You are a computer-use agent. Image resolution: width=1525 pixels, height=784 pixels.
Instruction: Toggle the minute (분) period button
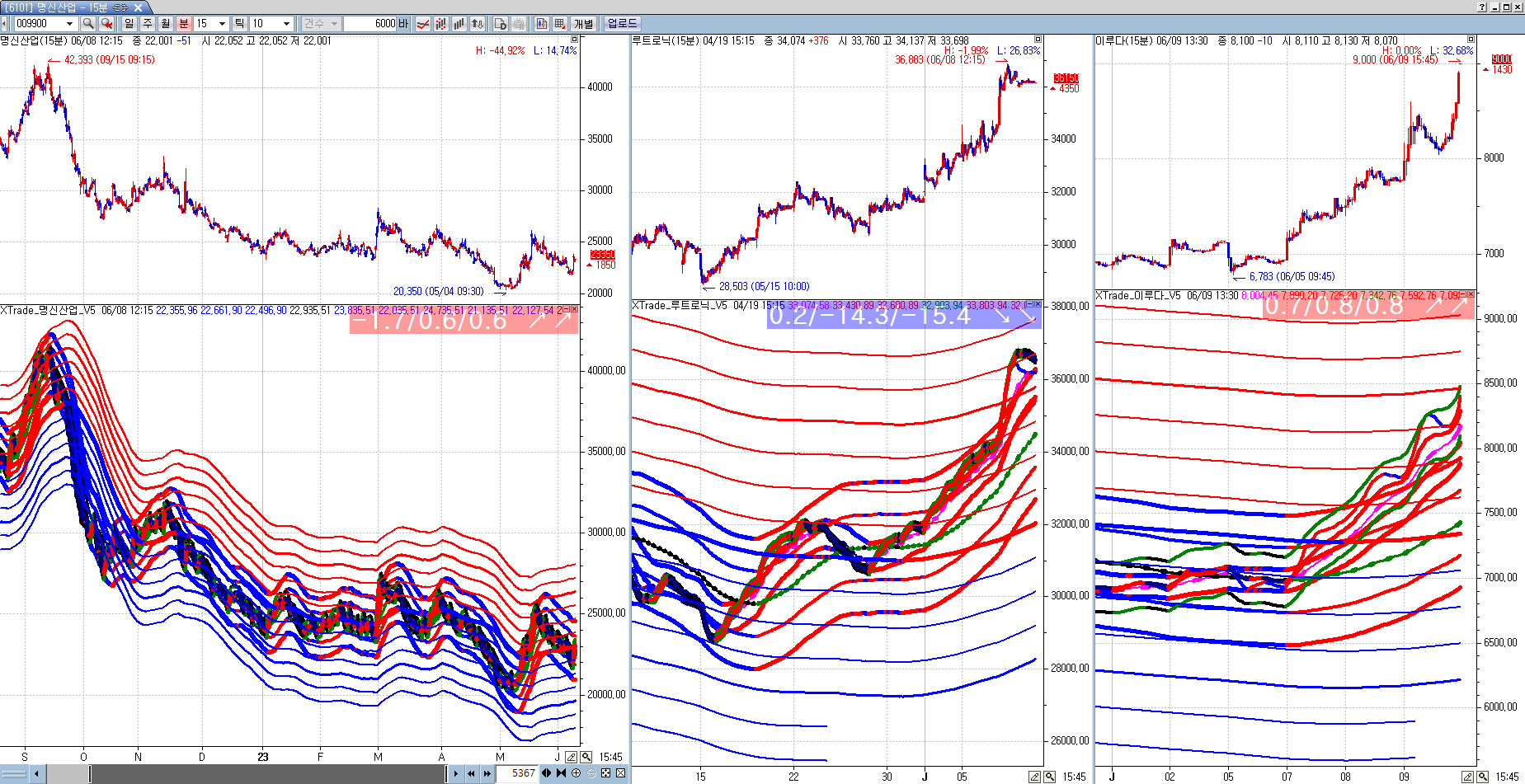pyautogui.click(x=183, y=24)
